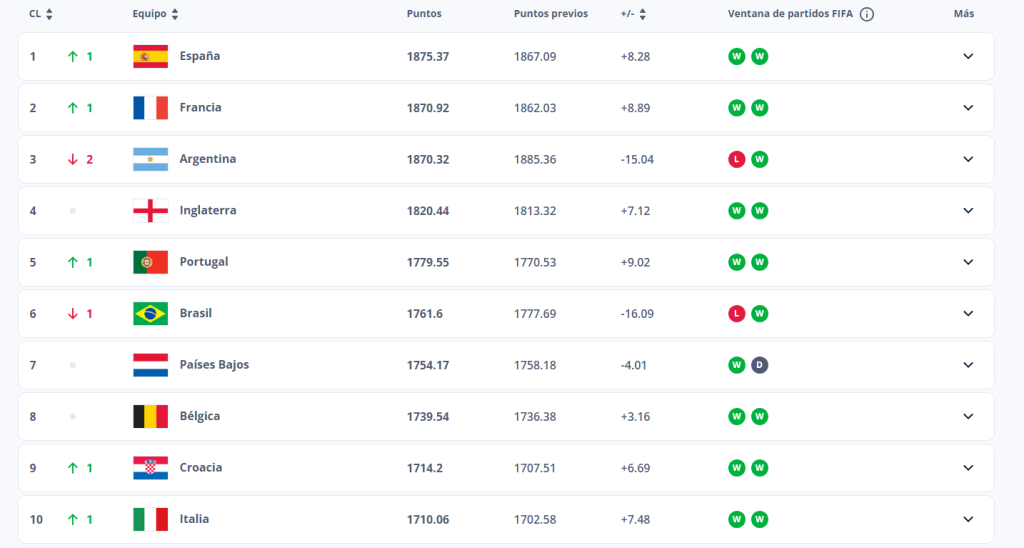Open the Bélgica team name
This screenshot has height=548, width=1024.
click(x=199, y=416)
